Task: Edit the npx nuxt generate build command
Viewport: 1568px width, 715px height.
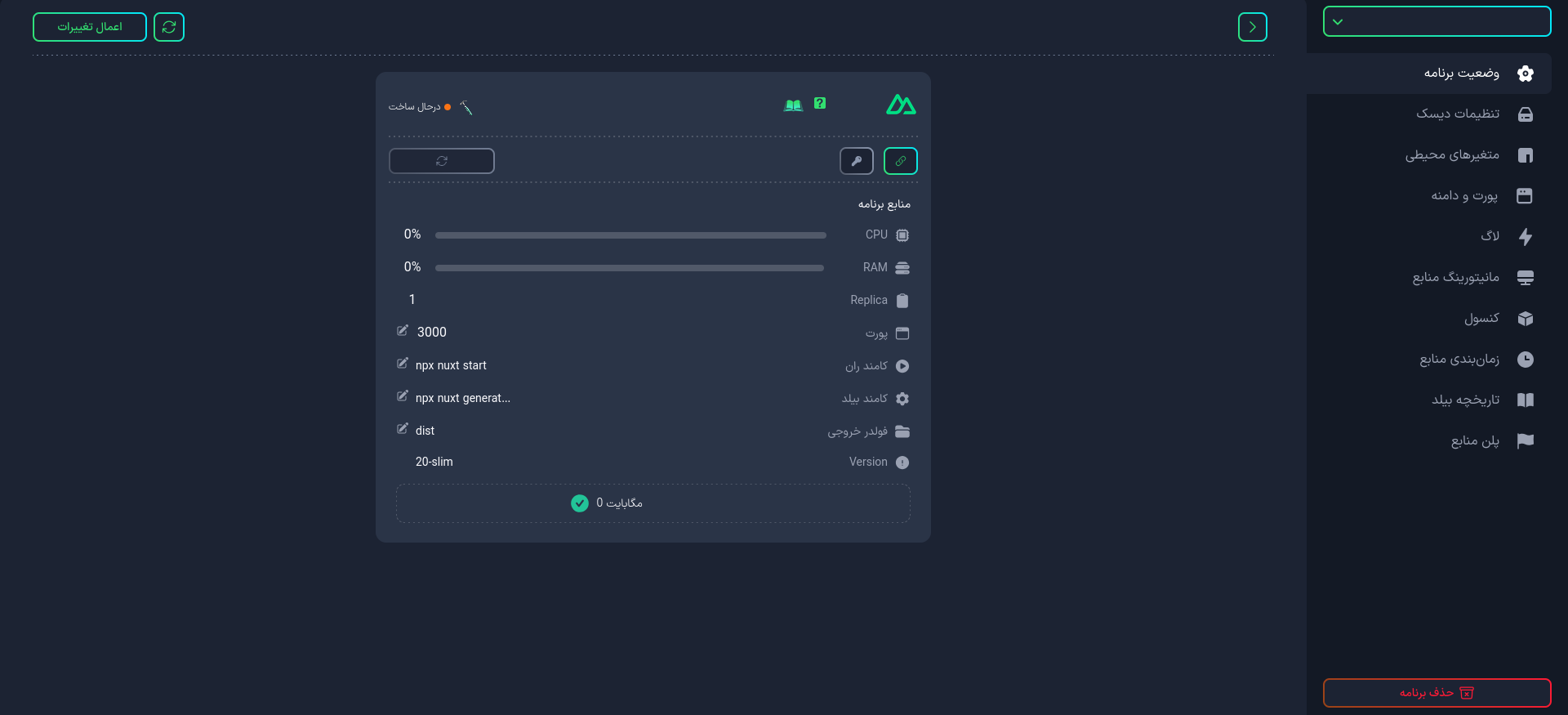Action: (x=403, y=396)
